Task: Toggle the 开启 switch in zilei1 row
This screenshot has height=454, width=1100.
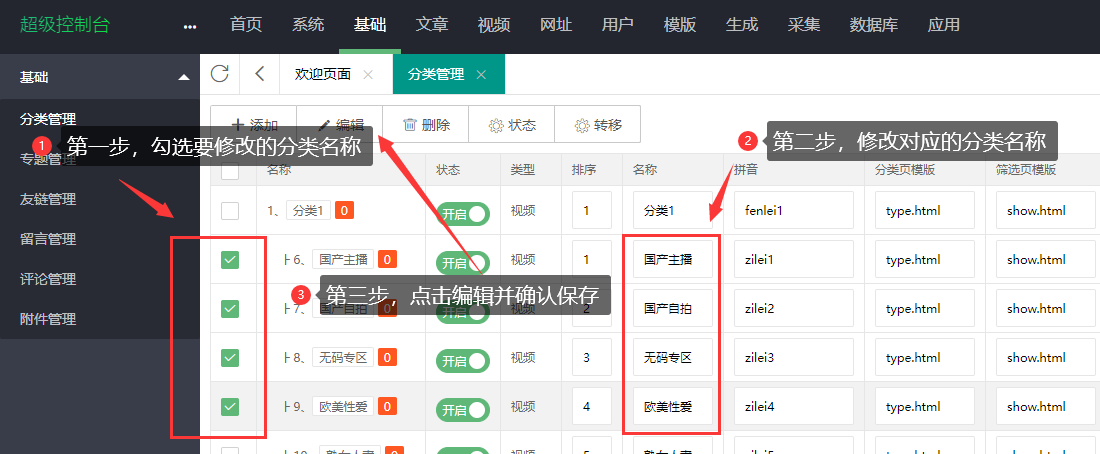Action: point(463,263)
